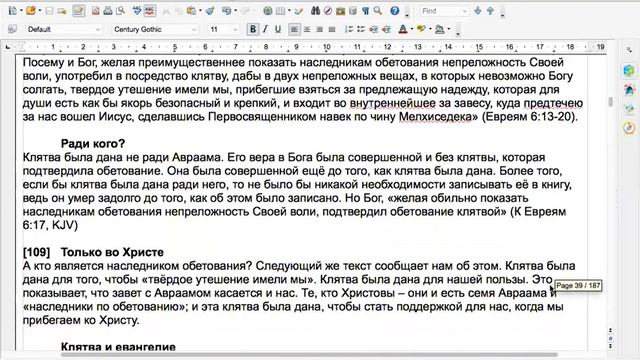
Task: Open Gallery deck in the sidebar
Action: click(629, 109)
